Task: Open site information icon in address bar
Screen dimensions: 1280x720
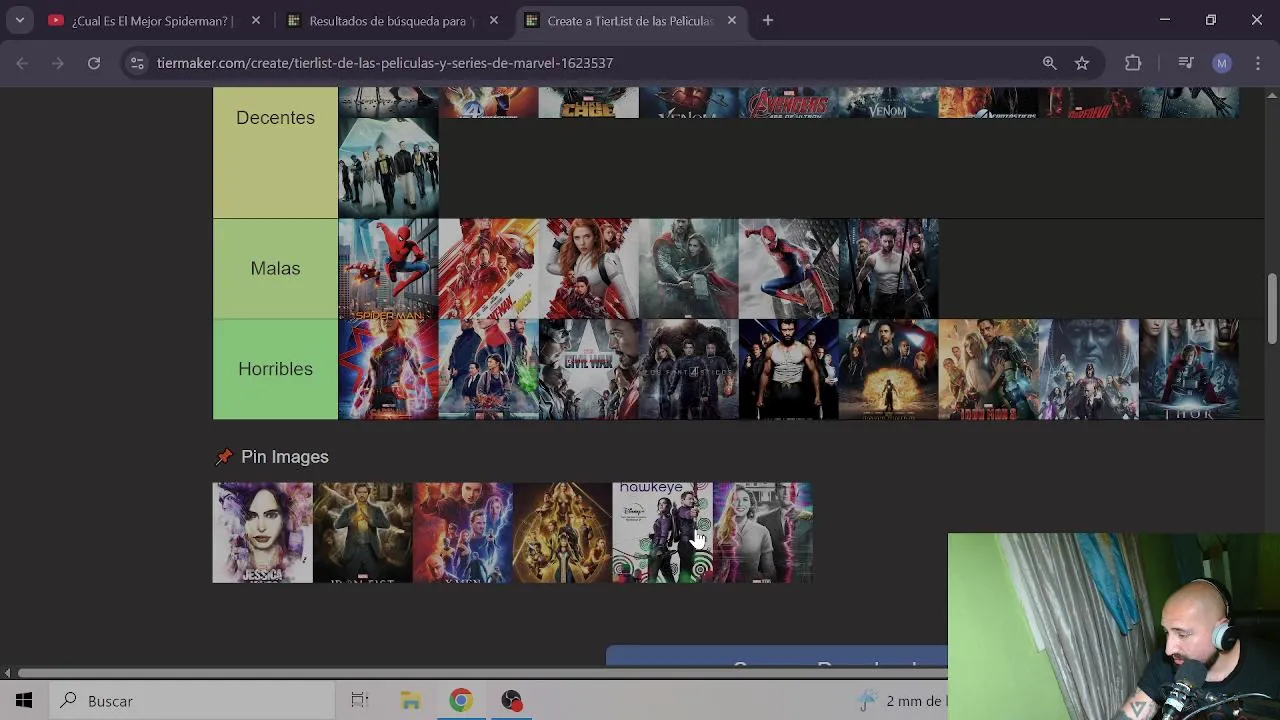Action: (138, 63)
